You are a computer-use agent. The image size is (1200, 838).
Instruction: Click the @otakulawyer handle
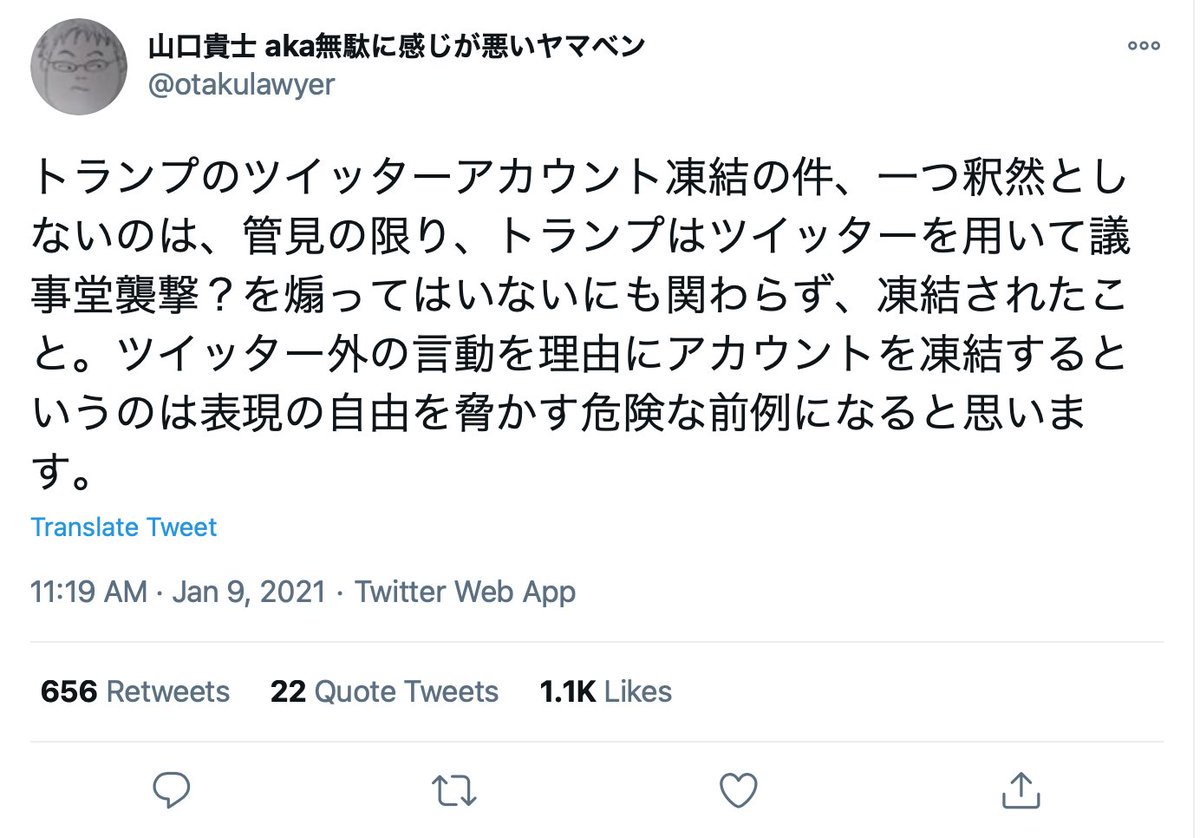(x=241, y=85)
